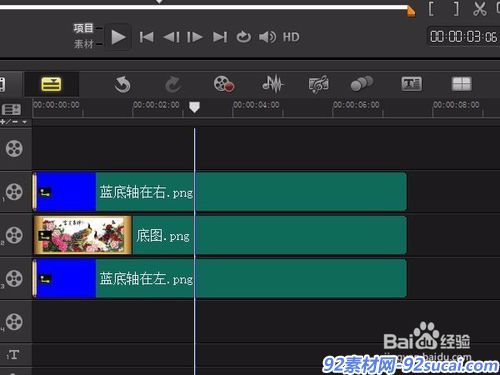The height and width of the screenshot is (375, 500).
Task: Click the greyed Redo arrow
Action: tap(173, 84)
